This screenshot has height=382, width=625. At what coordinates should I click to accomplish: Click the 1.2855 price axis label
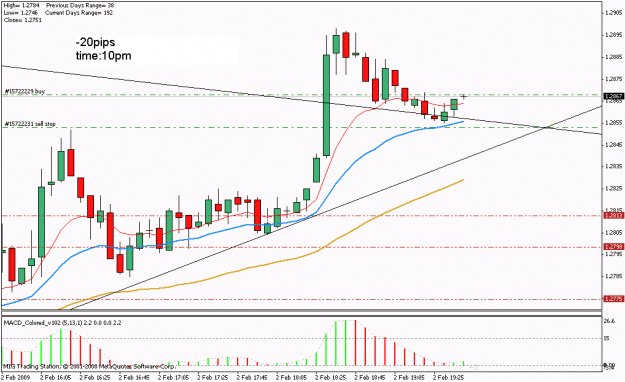pos(614,123)
